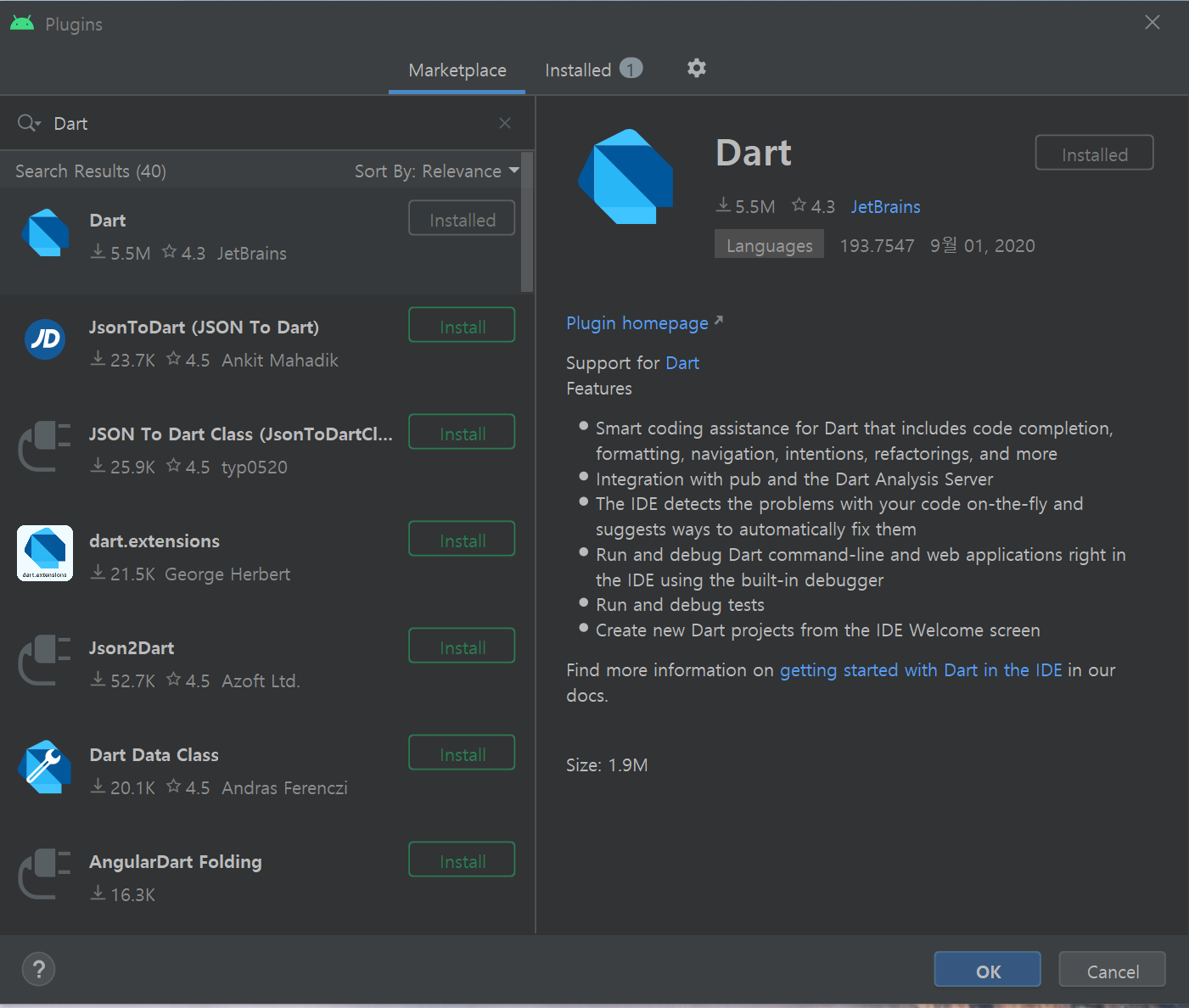Viewport: 1189px width, 1008px height.
Task: Install the Json2Dart plugin
Action: click(462, 646)
